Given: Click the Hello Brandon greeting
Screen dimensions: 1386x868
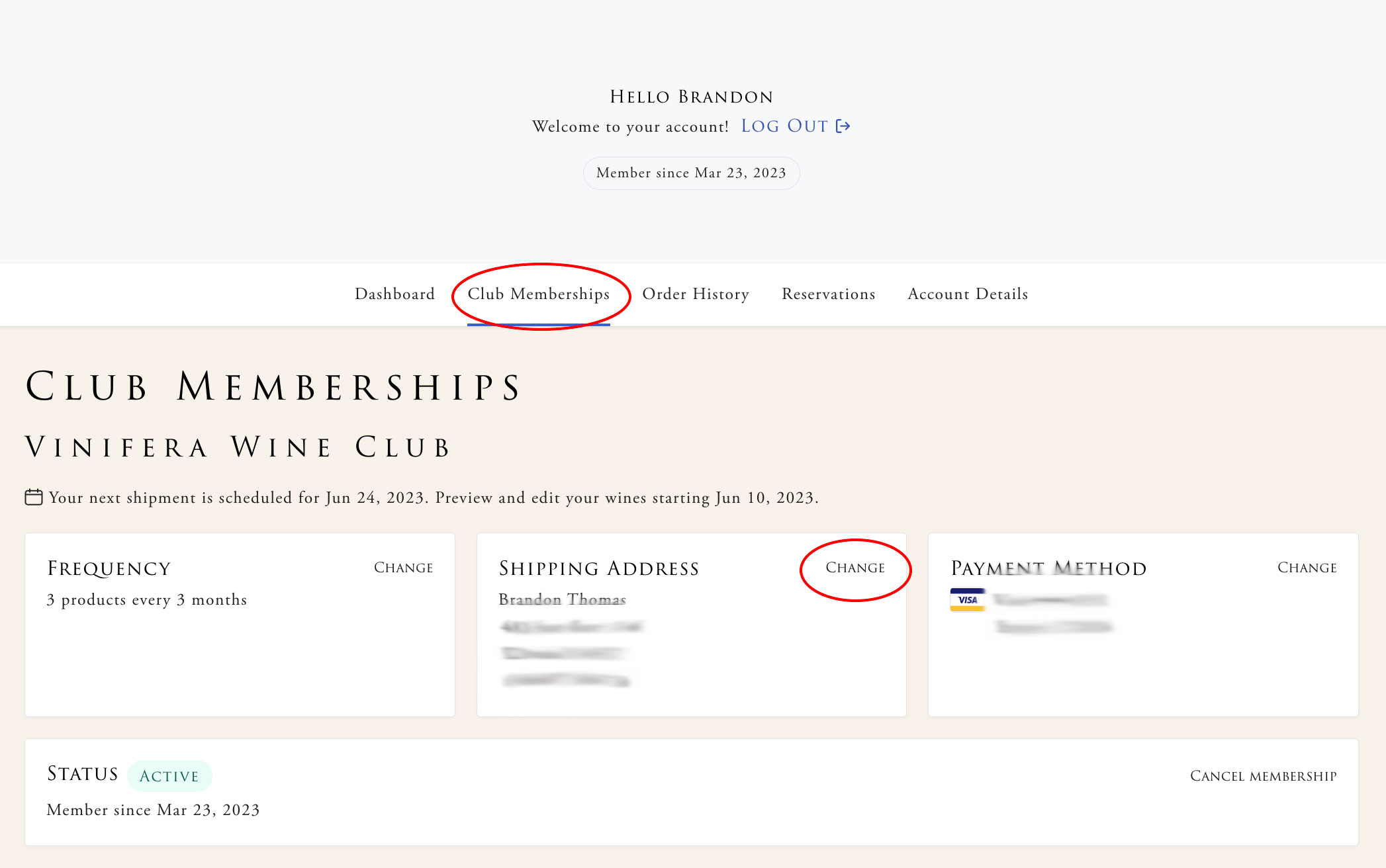Looking at the screenshot, I should pos(692,97).
